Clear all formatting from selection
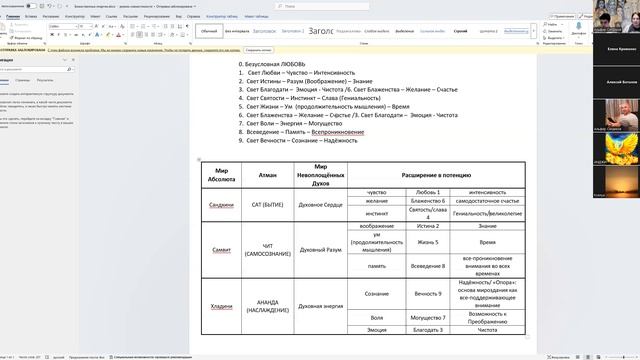Image resolution: width=640 pixels, height=360 pixels. coord(122,26)
